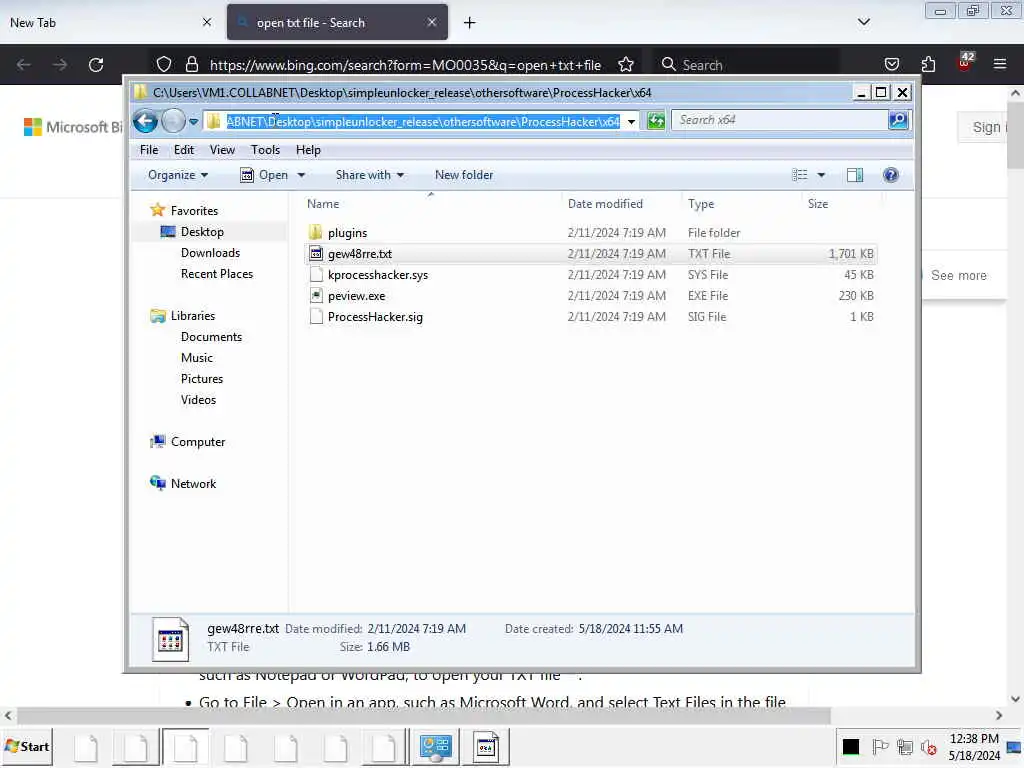Screen dimensions: 1024x768
Task: Click the tracking protection shield icon
Action: tap(164, 64)
